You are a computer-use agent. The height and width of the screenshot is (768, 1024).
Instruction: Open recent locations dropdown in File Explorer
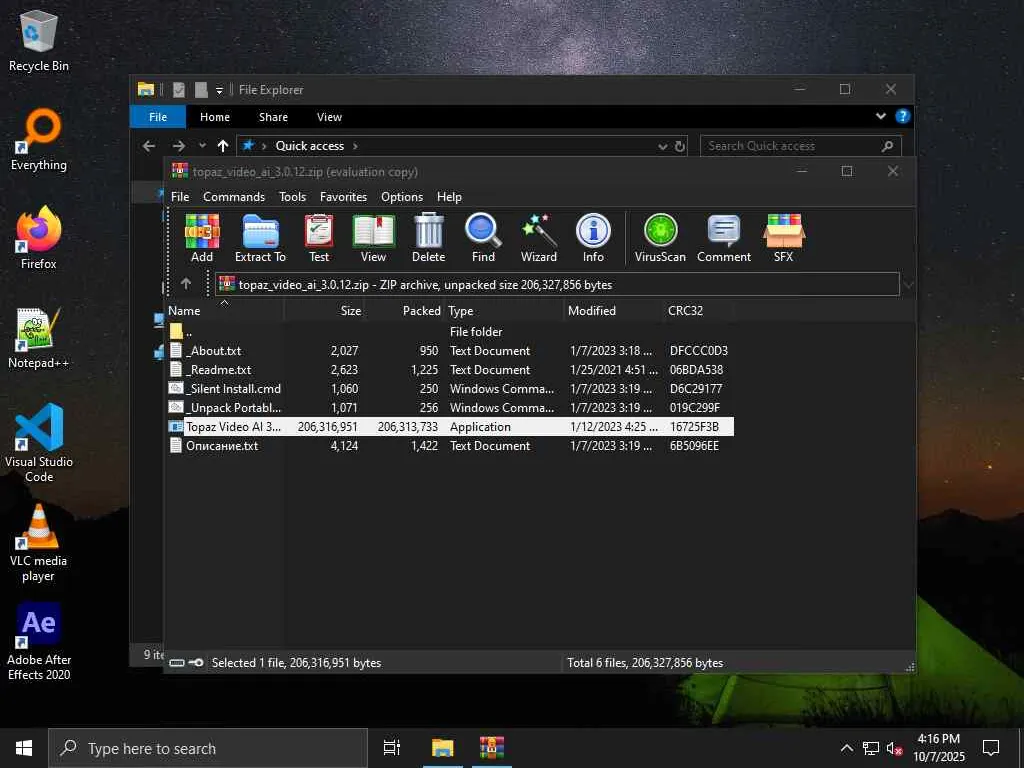click(x=202, y=146)
